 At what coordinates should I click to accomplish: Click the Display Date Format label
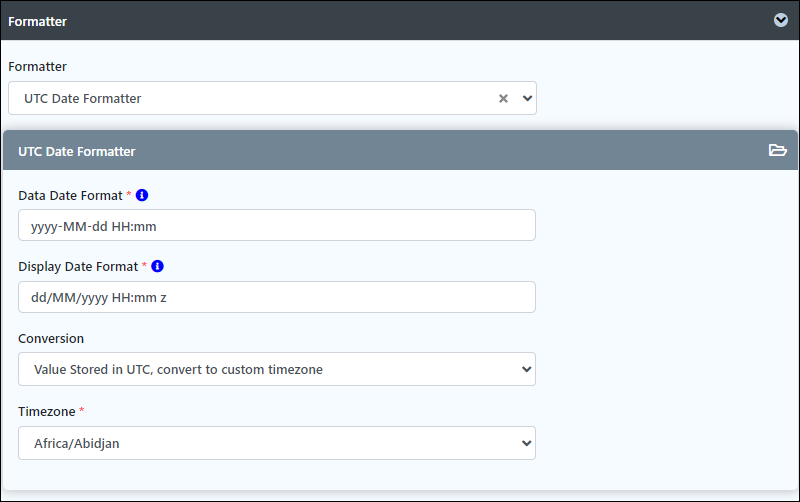pos(78,266)
